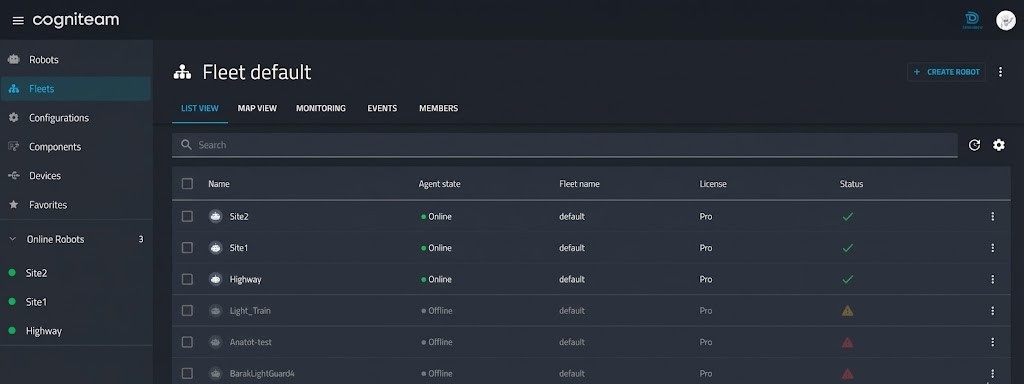This screenshot has height=384, width=1024.
Task: Switch to the List View tab
Action: point(200,108)
